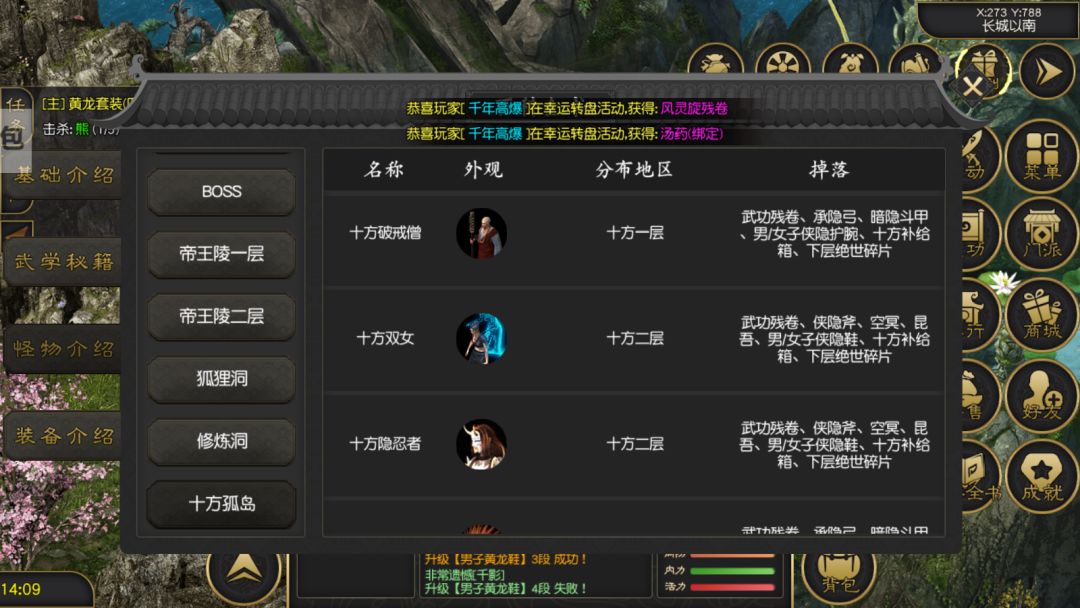Open the 商城 shop icon
The image size is (1080, 608).
(x=1041, y=315)
